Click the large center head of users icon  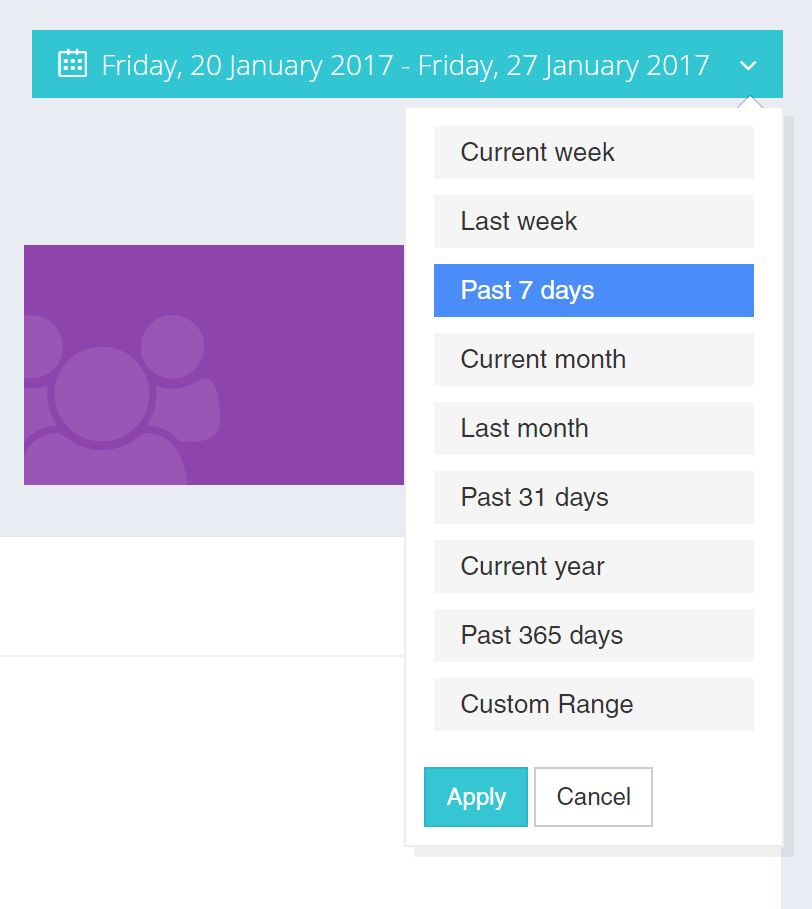102,394
